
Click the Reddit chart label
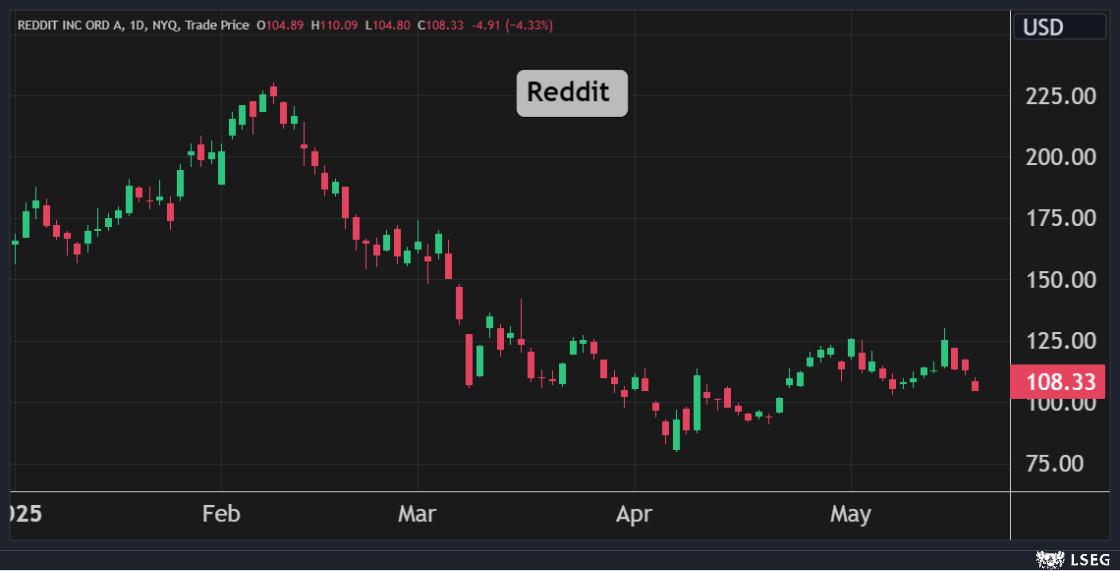coord(572,93)
